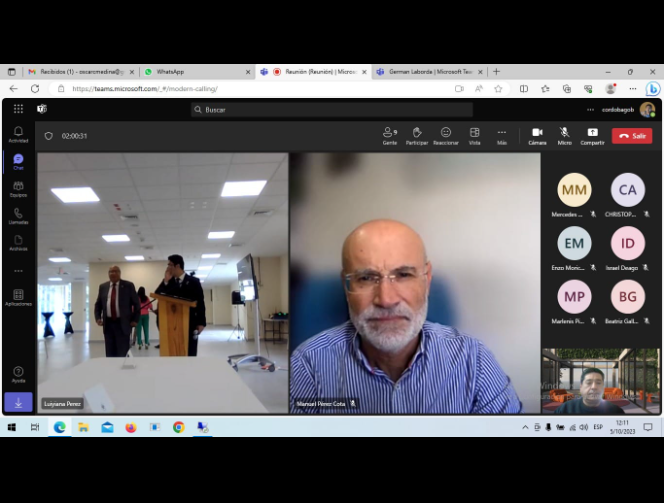Unmute the Micro microphone

coord(564,135)
